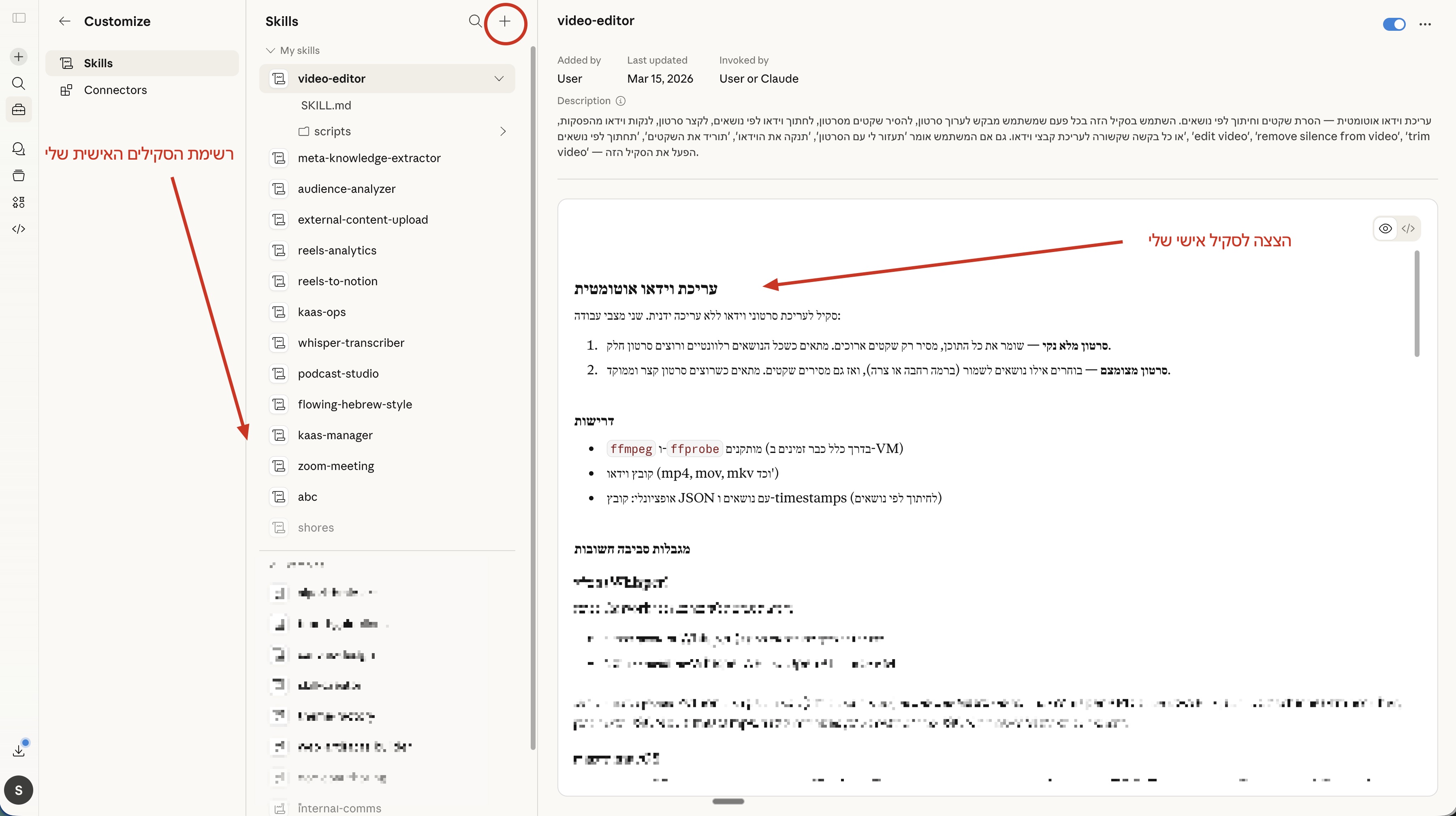The width and height of the screenshot is (1456, 816).
Task: Open the code icon in left rail
Action: point(19,229)
